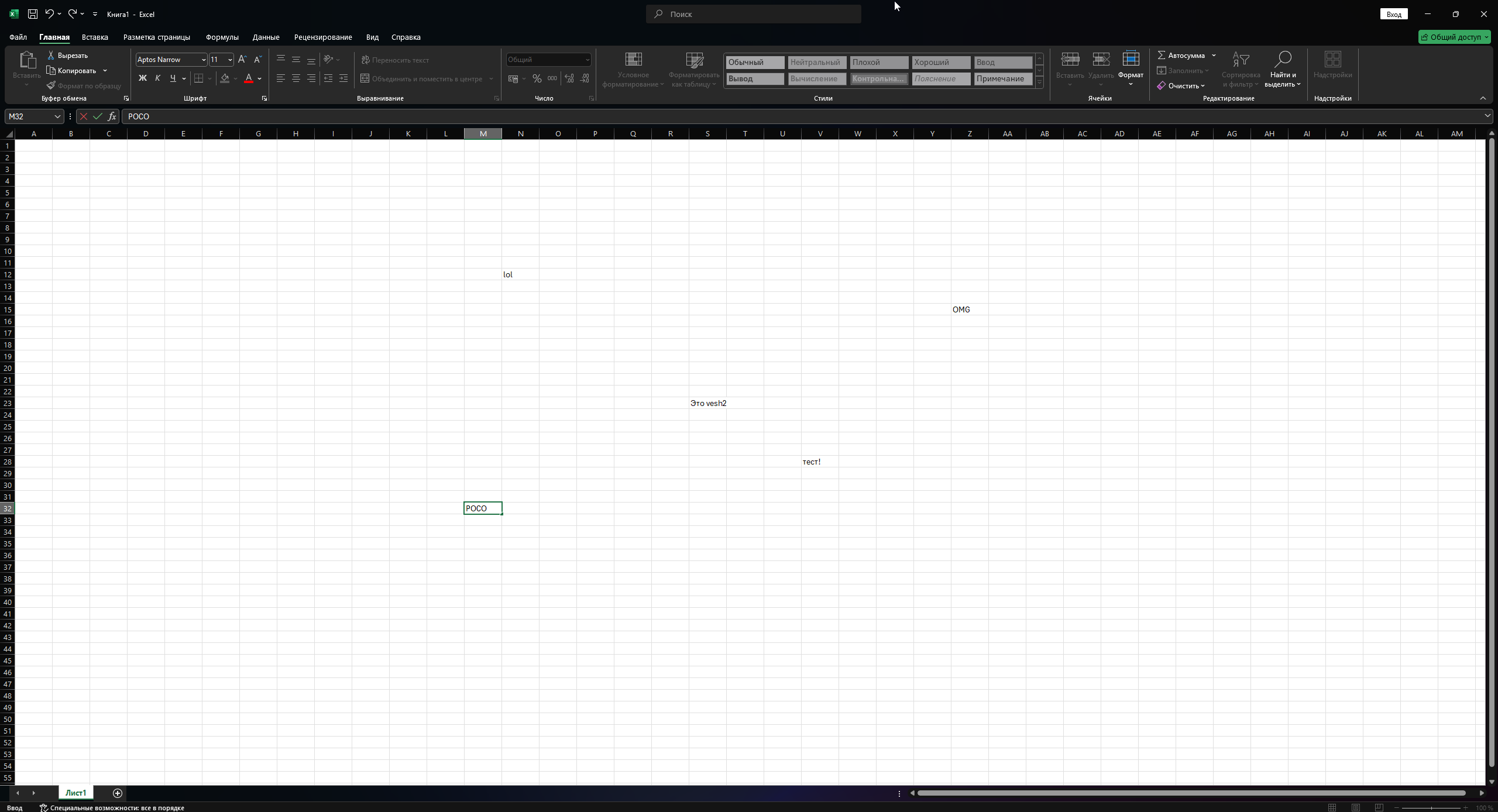Collapse the ribbon with chevron
1498x812 pixels.
pos(1483,98)
